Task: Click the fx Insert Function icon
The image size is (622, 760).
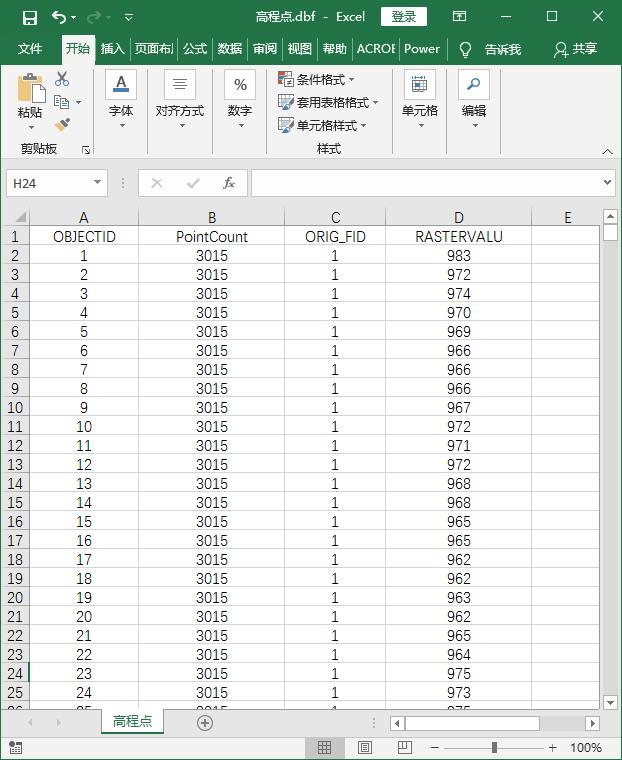Action: 229,183
